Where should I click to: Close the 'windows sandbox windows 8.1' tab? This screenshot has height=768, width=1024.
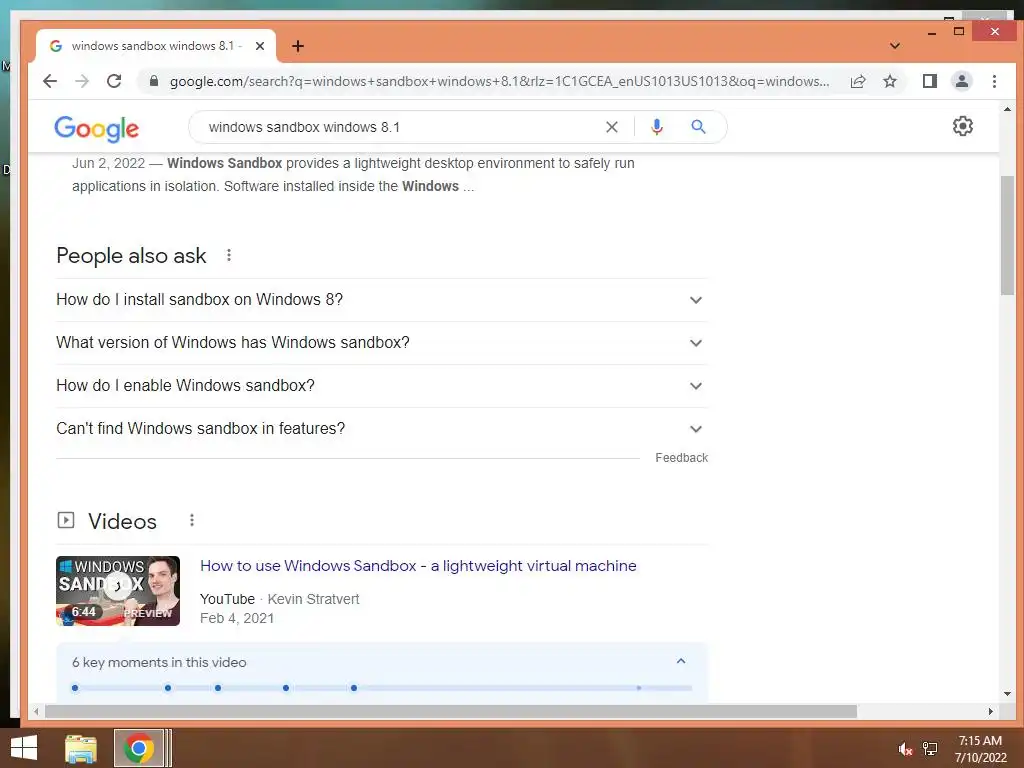(x=260, y=46)
